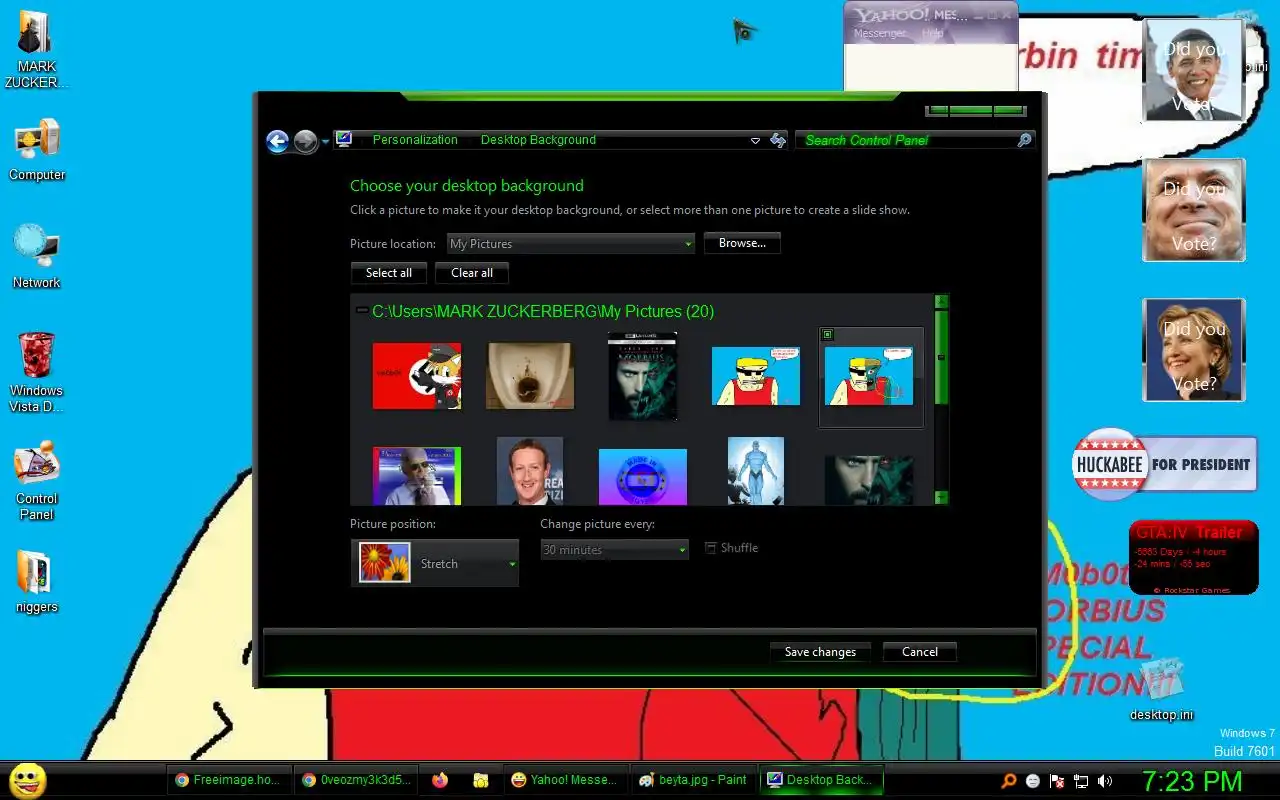Image resolution: width=1280 pixels, height=800 pixels.
Task: Click the Huckabee for President gadget
Action: 1165,464
